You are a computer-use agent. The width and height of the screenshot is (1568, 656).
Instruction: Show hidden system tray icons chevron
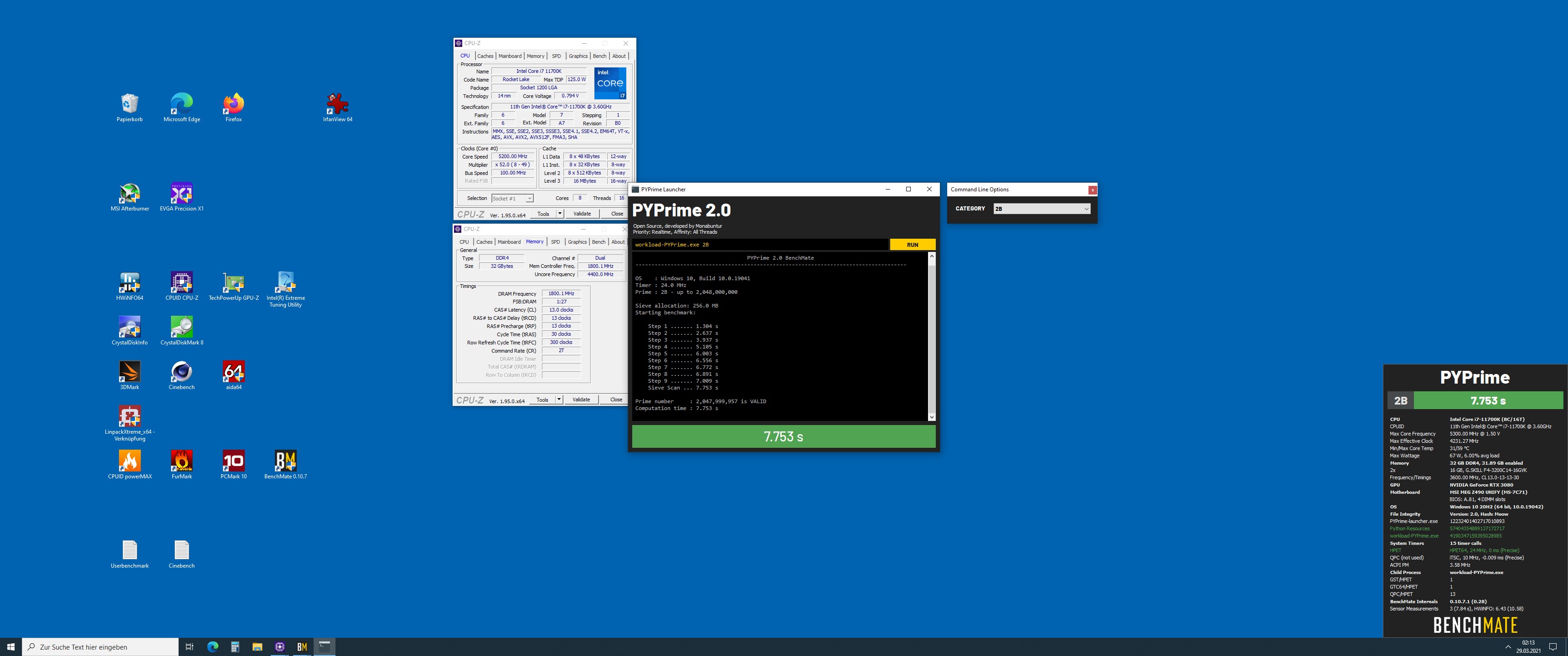pyautogui.click(x=1508, y=647)
